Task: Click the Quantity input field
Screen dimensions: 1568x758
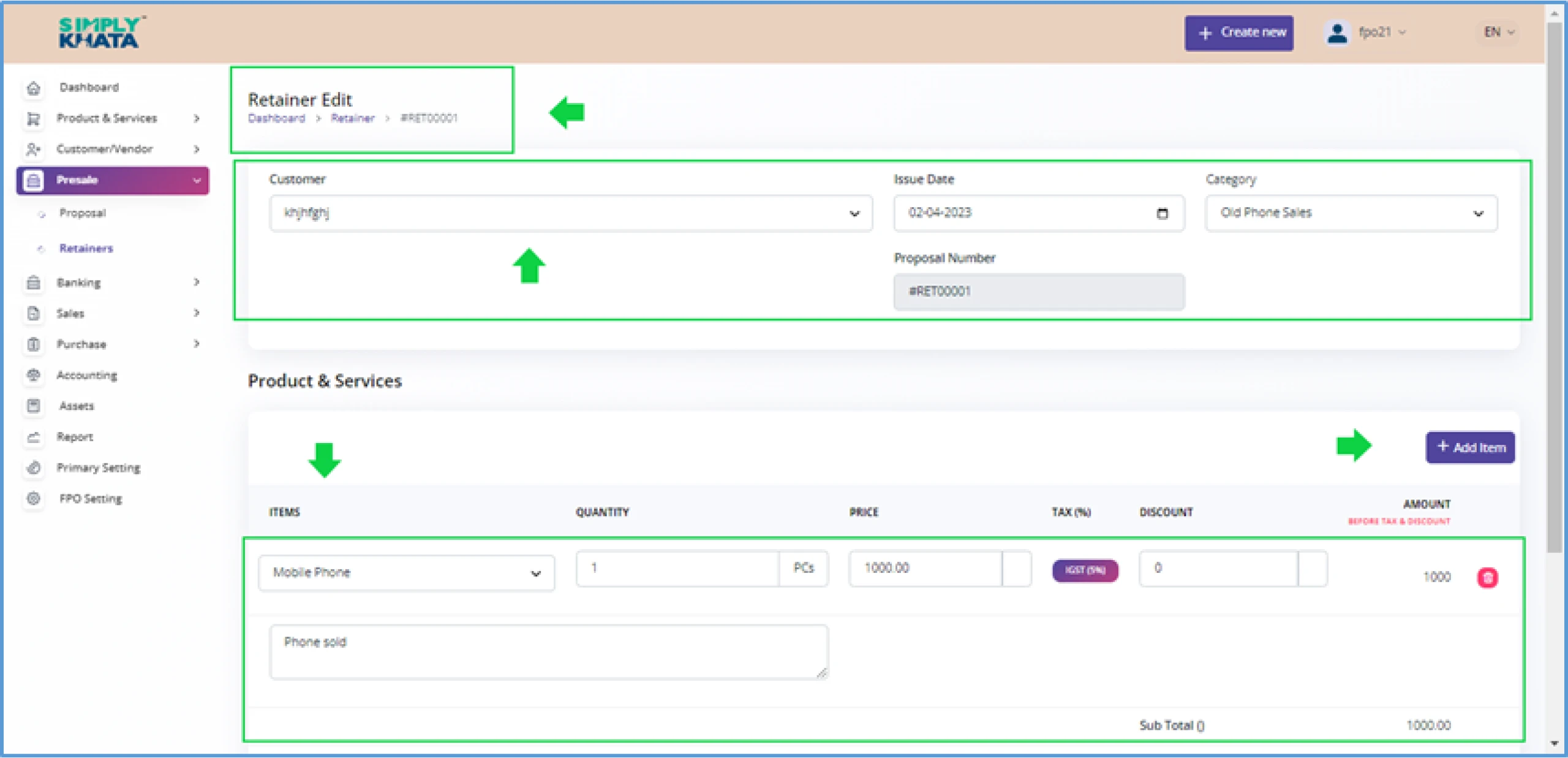Action: click(x=677, y=569)
